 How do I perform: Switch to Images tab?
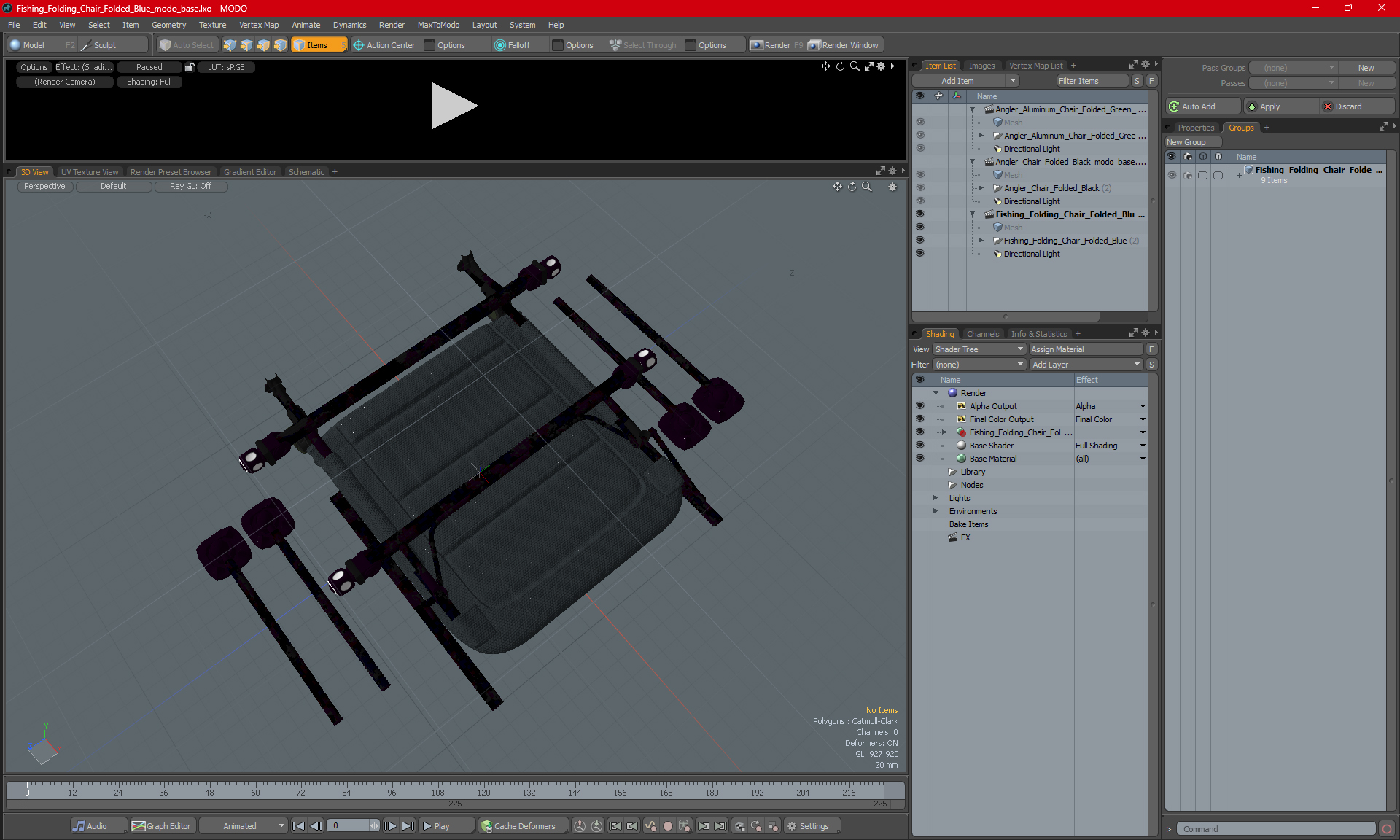pos(981,66)
